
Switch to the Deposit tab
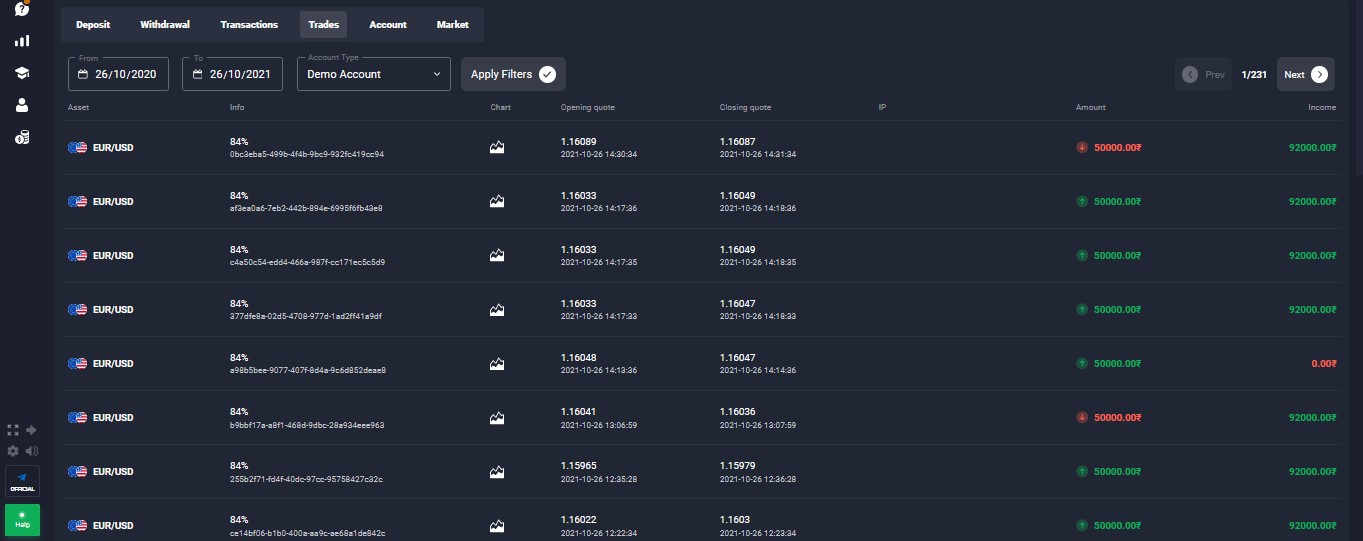pos(93,25)
